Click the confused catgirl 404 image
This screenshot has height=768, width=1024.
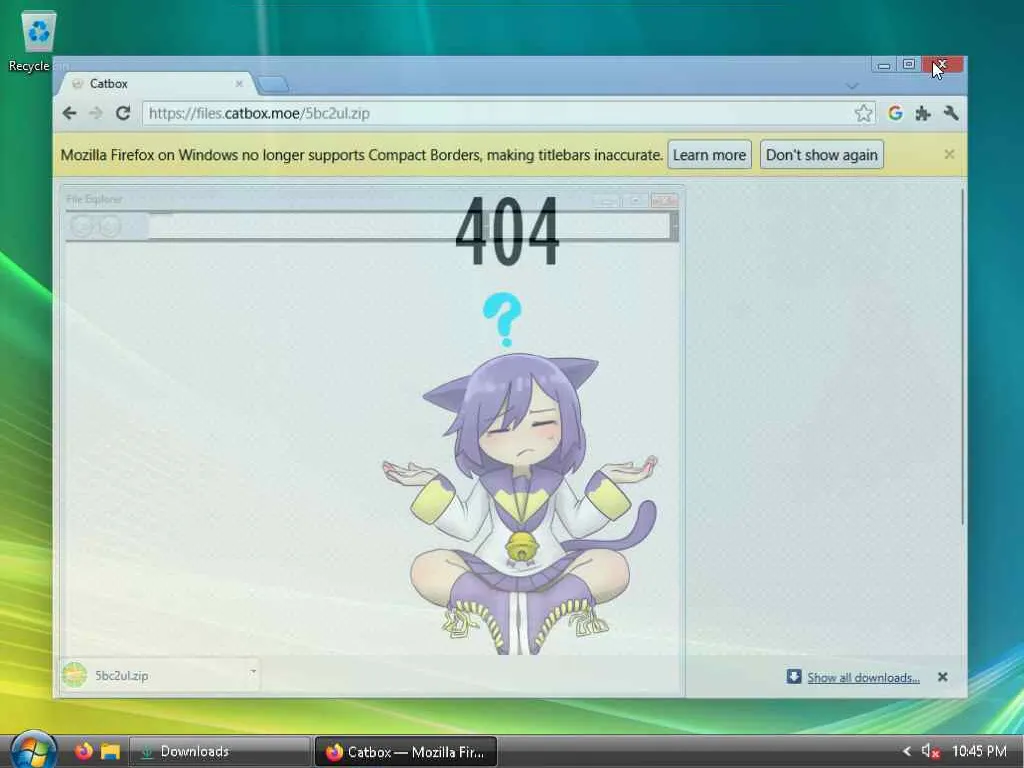(520, 473)
